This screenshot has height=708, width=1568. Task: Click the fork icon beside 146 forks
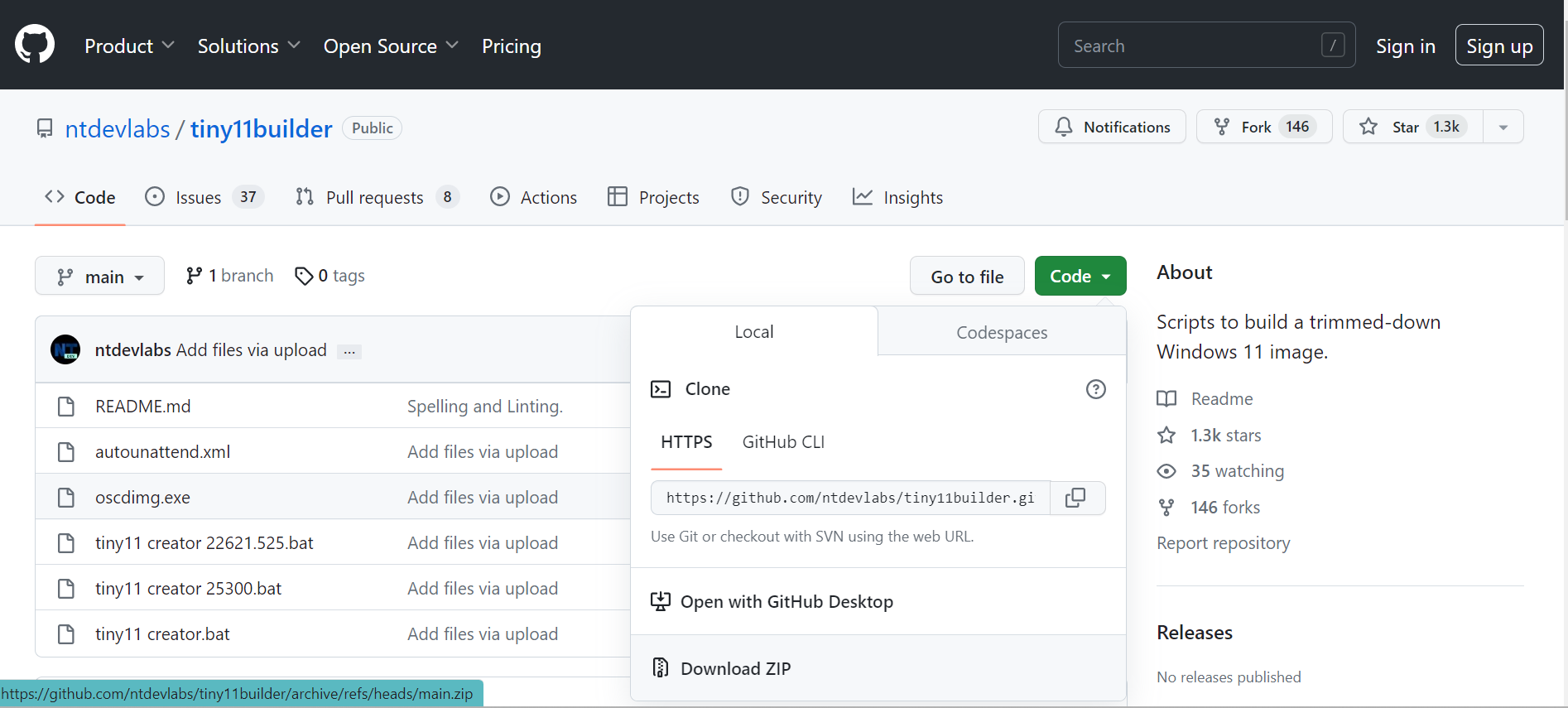(1166, 508)
